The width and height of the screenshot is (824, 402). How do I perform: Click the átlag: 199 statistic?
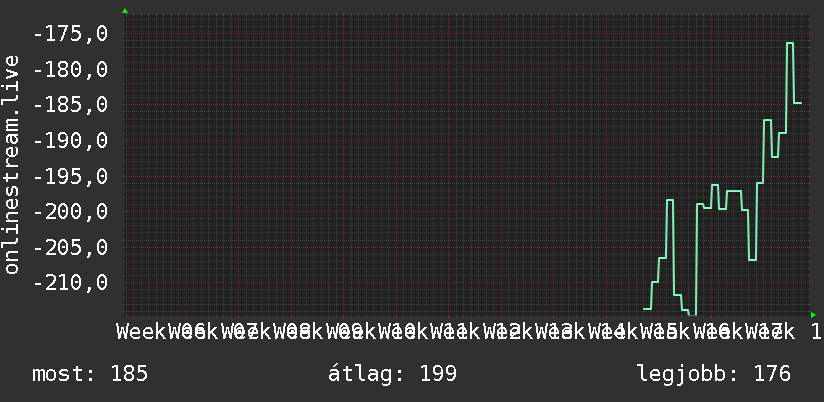click(x=393, y=374)
